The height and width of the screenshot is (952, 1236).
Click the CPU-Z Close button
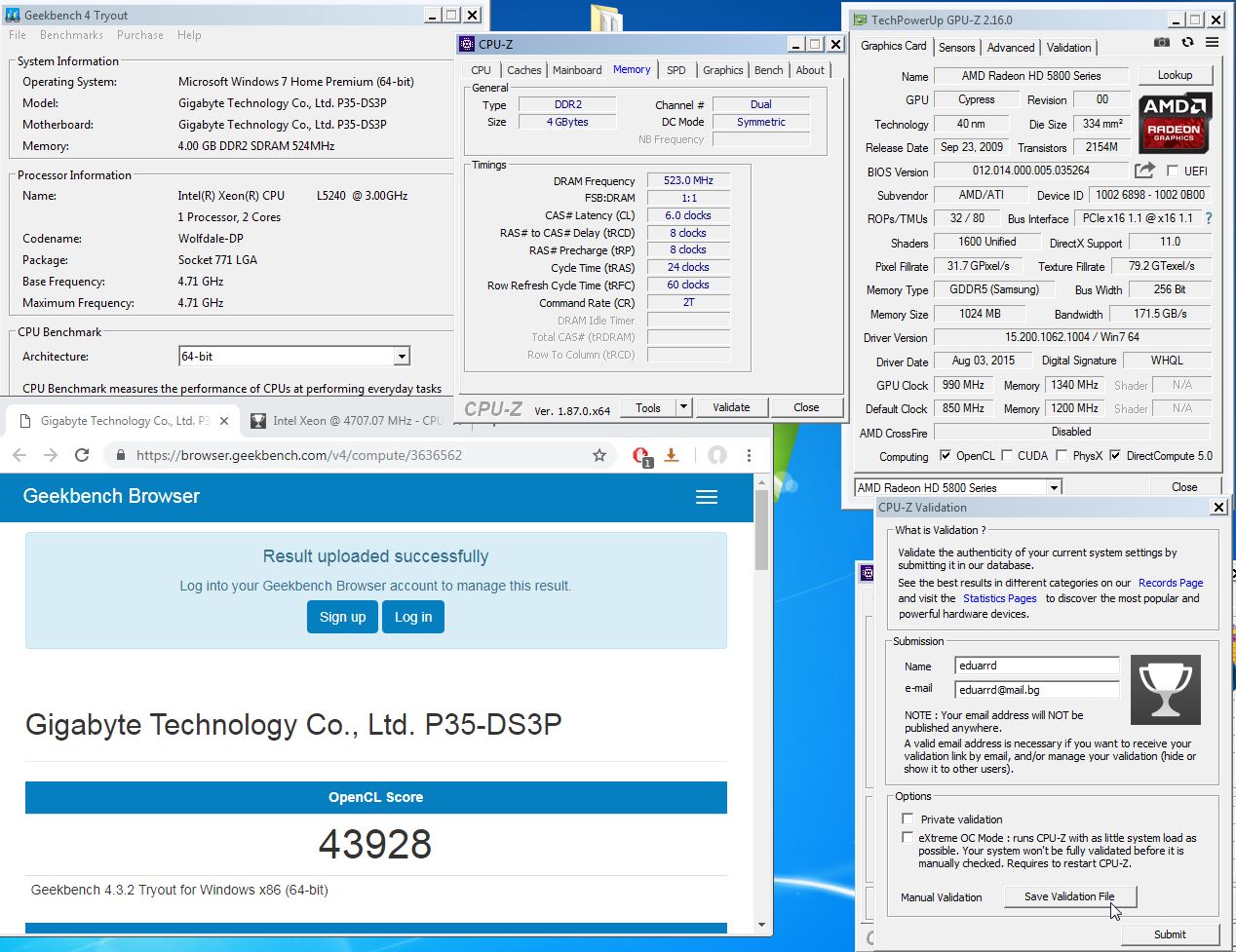click(806, 407)
